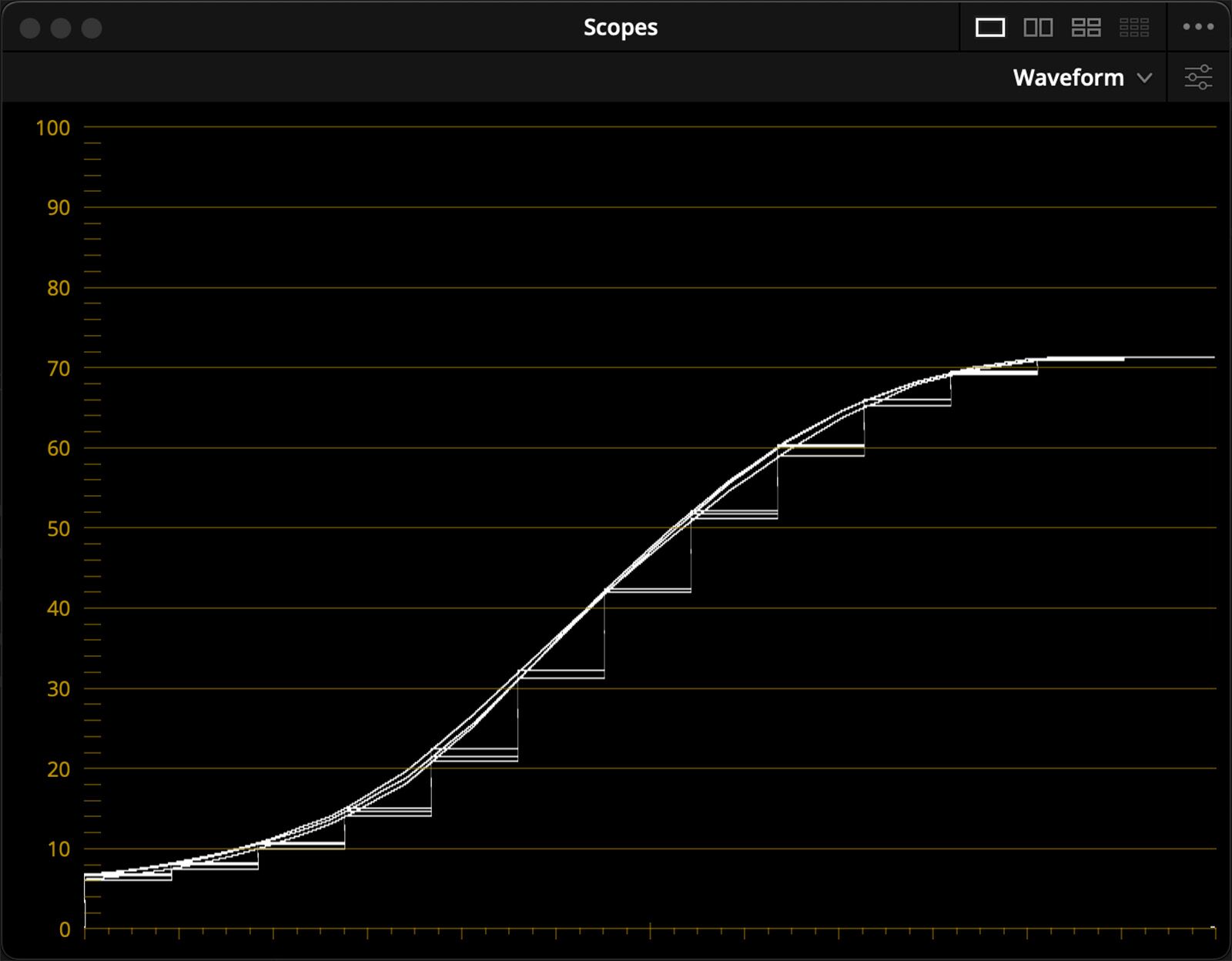Click the 10 level graticule label
This screenshot has height=961, width=1232.
pos(58,849)
